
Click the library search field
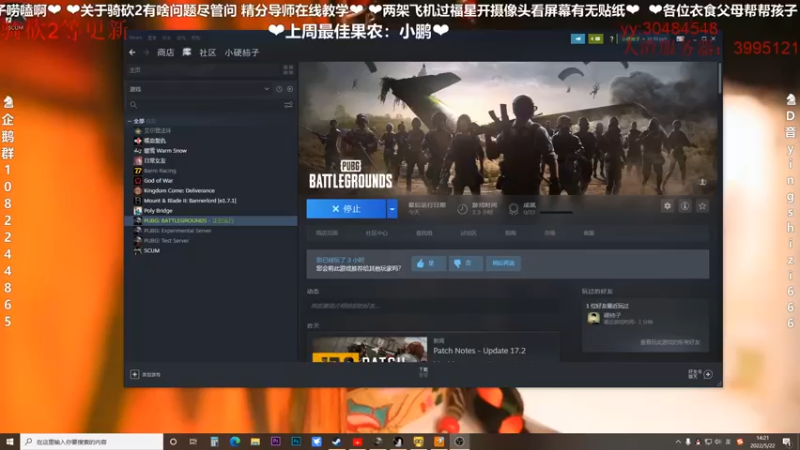click(204, 105)
